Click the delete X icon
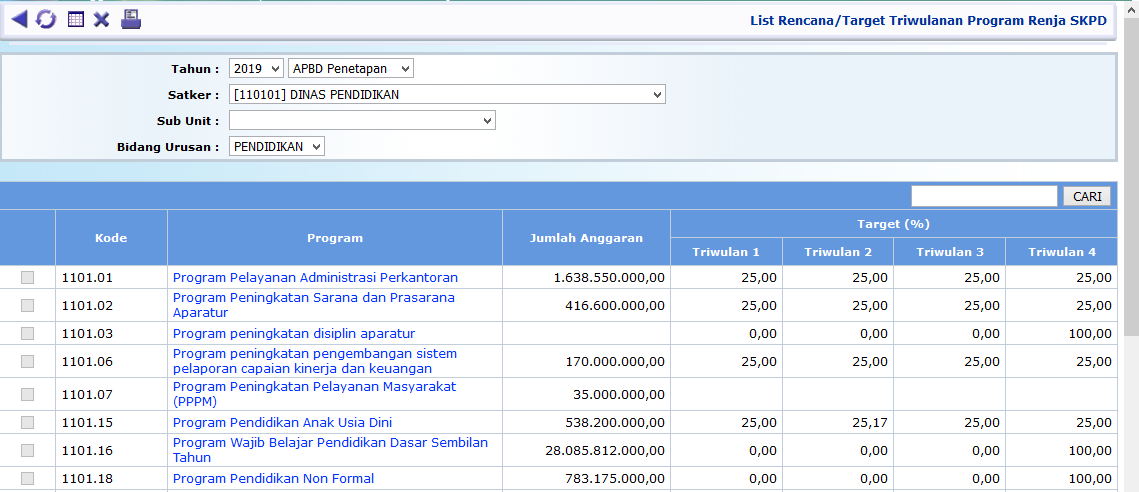This screenshot has height=492, width=1139. pos(101,19)
